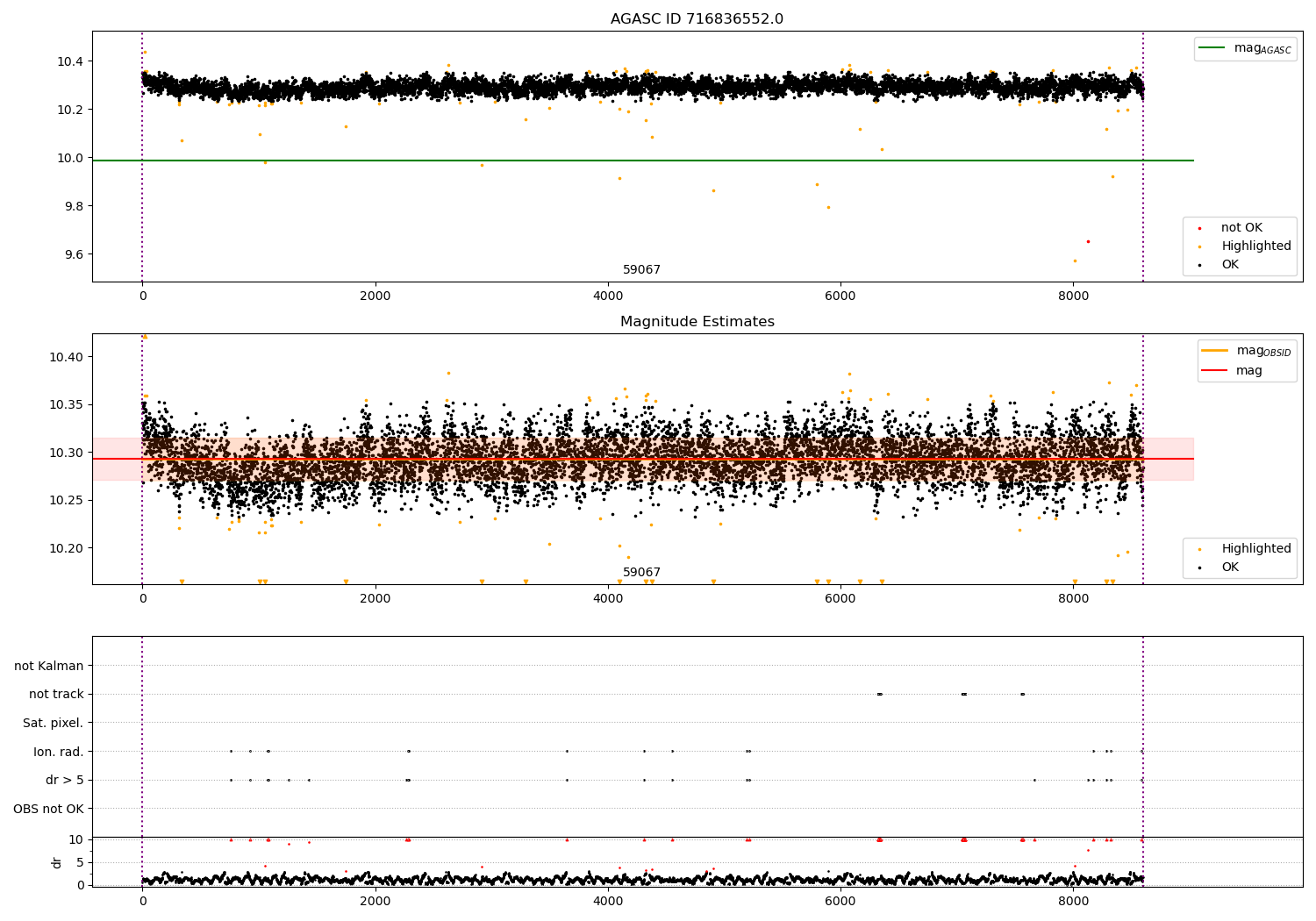Select 'OK' legend entry in top plot
The height and width of the screenshot is (921, 1316).
coord(1230,265)
